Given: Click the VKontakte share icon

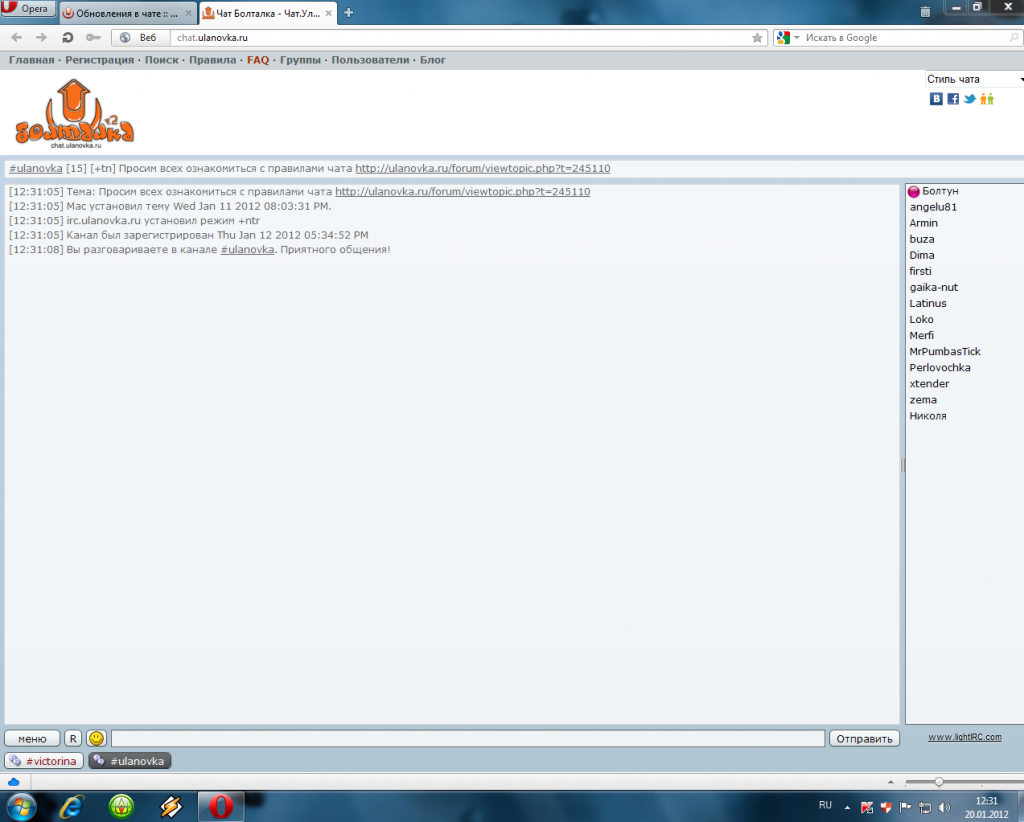Looking at the screenshot, I should pyautogui.click(x=937, y=99).
